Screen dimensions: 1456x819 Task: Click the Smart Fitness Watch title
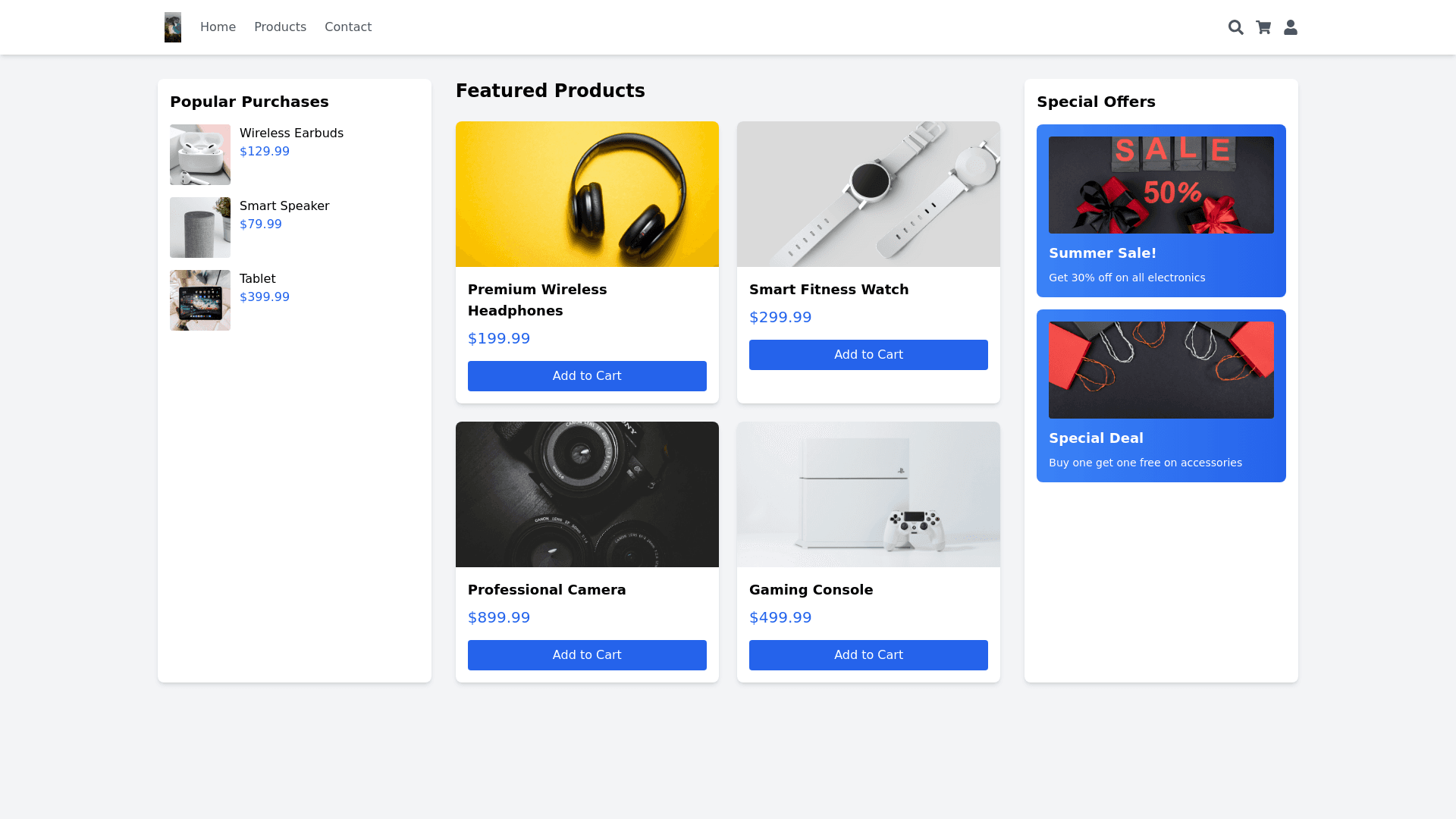coord(829,290)
